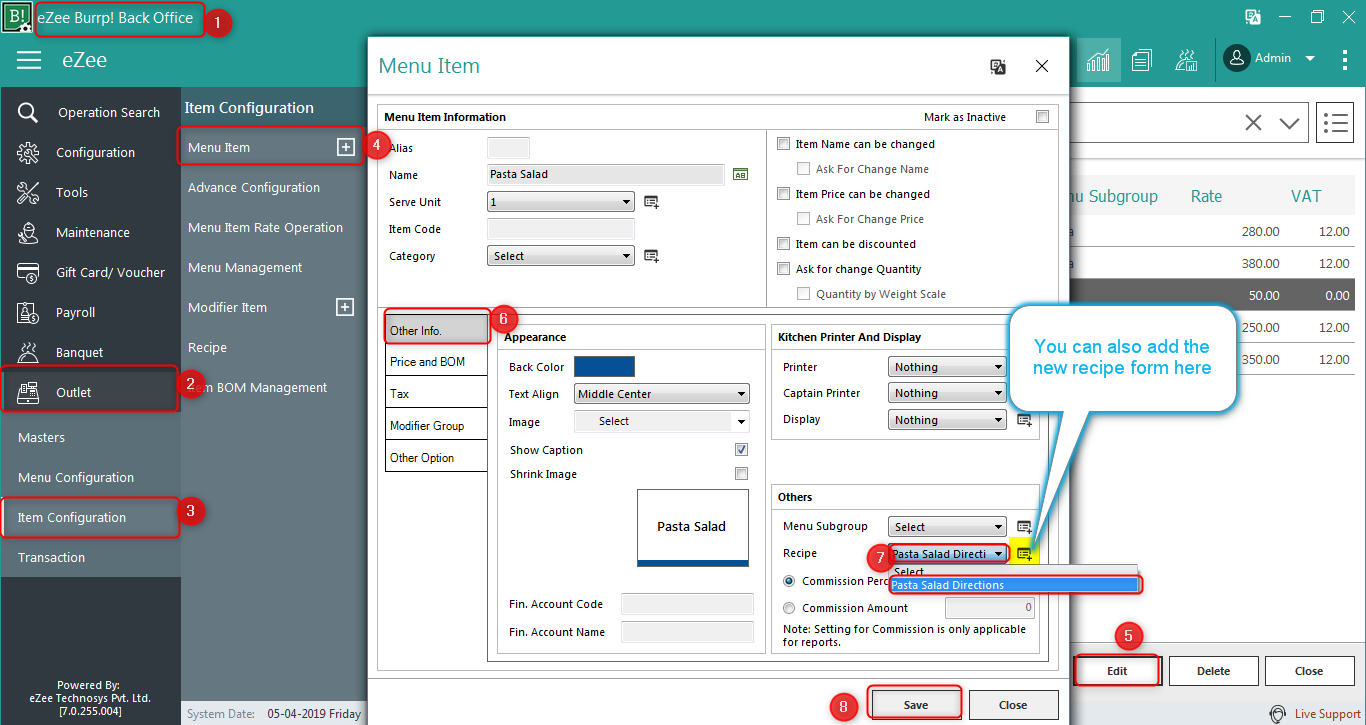
Task: Click the Item Code input field
Action: [x=561, y=229]
